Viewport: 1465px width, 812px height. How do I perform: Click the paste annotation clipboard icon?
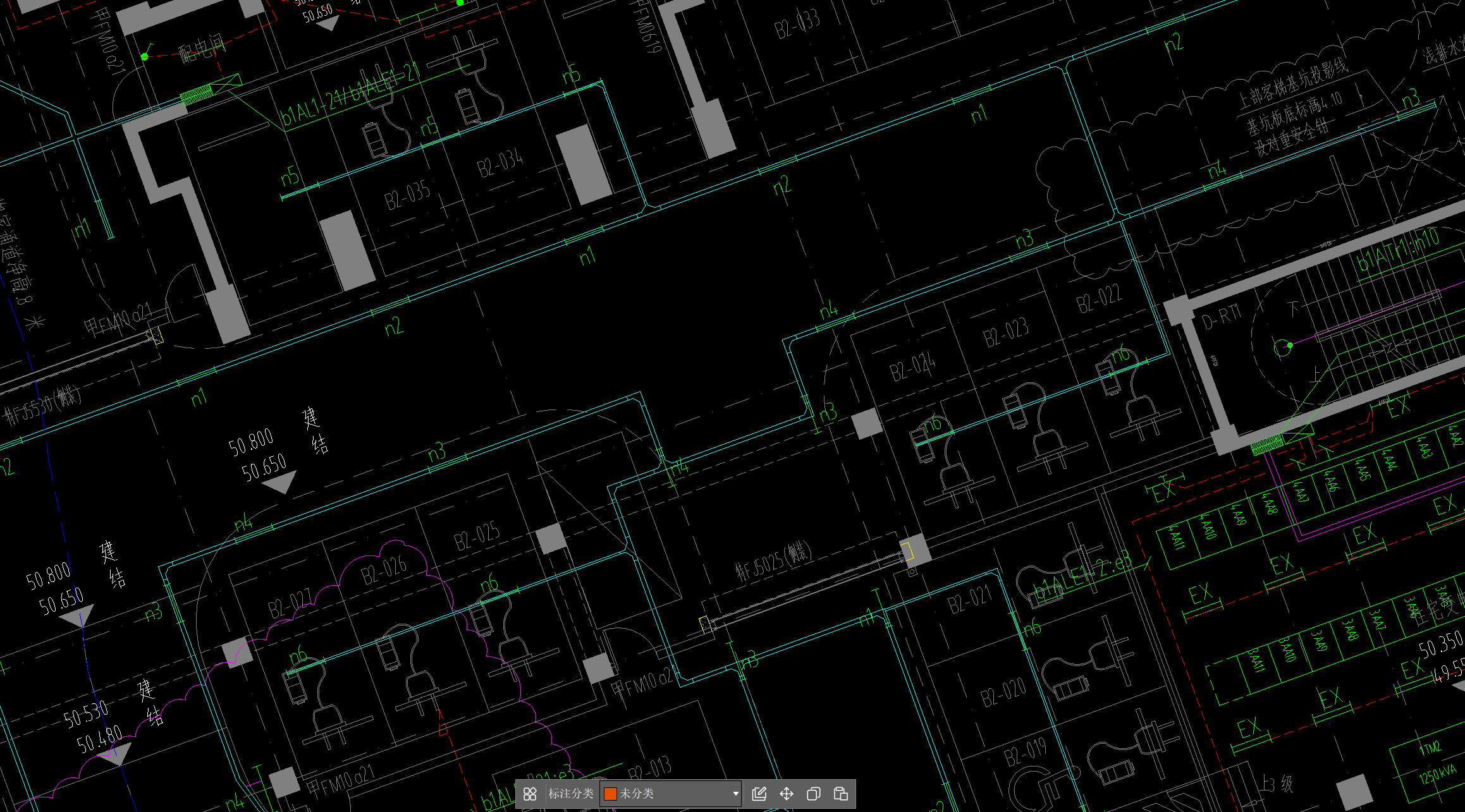(841, 794)
